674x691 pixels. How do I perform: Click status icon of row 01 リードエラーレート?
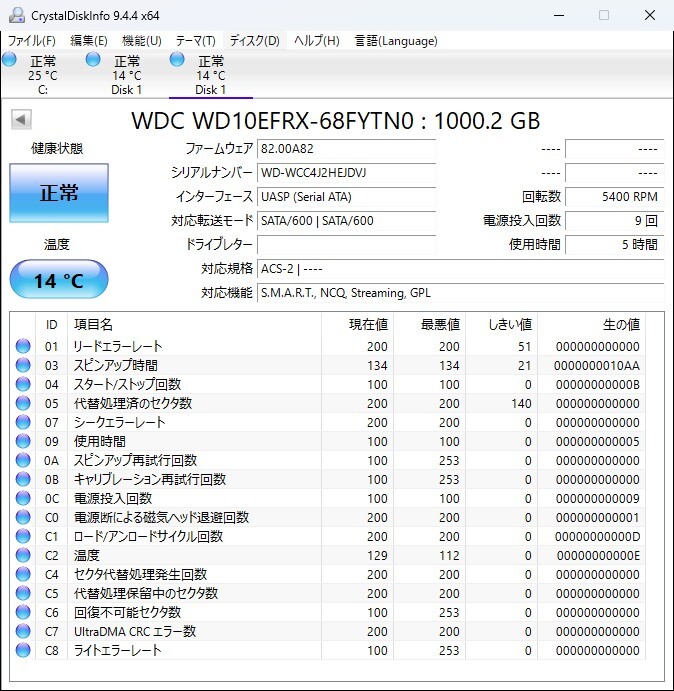click(23, 346)
